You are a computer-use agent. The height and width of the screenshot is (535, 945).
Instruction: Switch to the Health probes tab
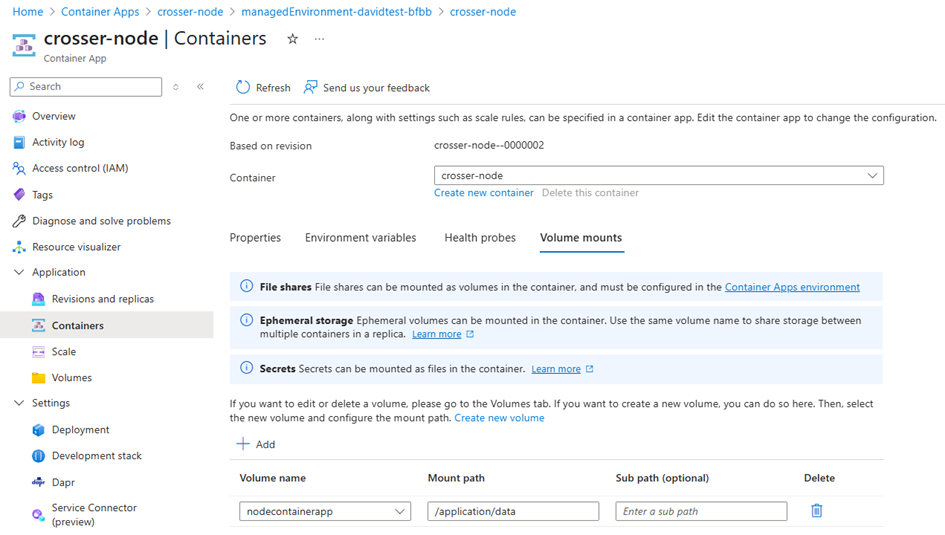point(480,237)
